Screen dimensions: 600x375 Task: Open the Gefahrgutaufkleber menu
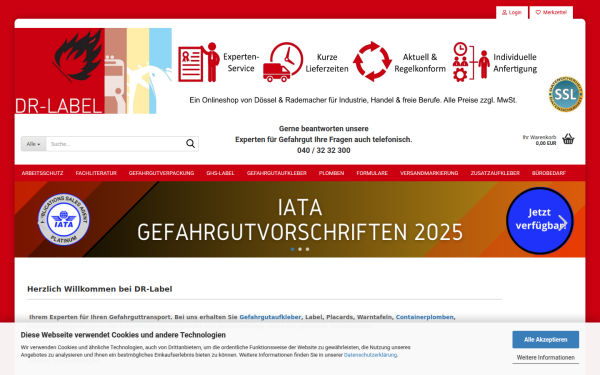tap(277, 173)
